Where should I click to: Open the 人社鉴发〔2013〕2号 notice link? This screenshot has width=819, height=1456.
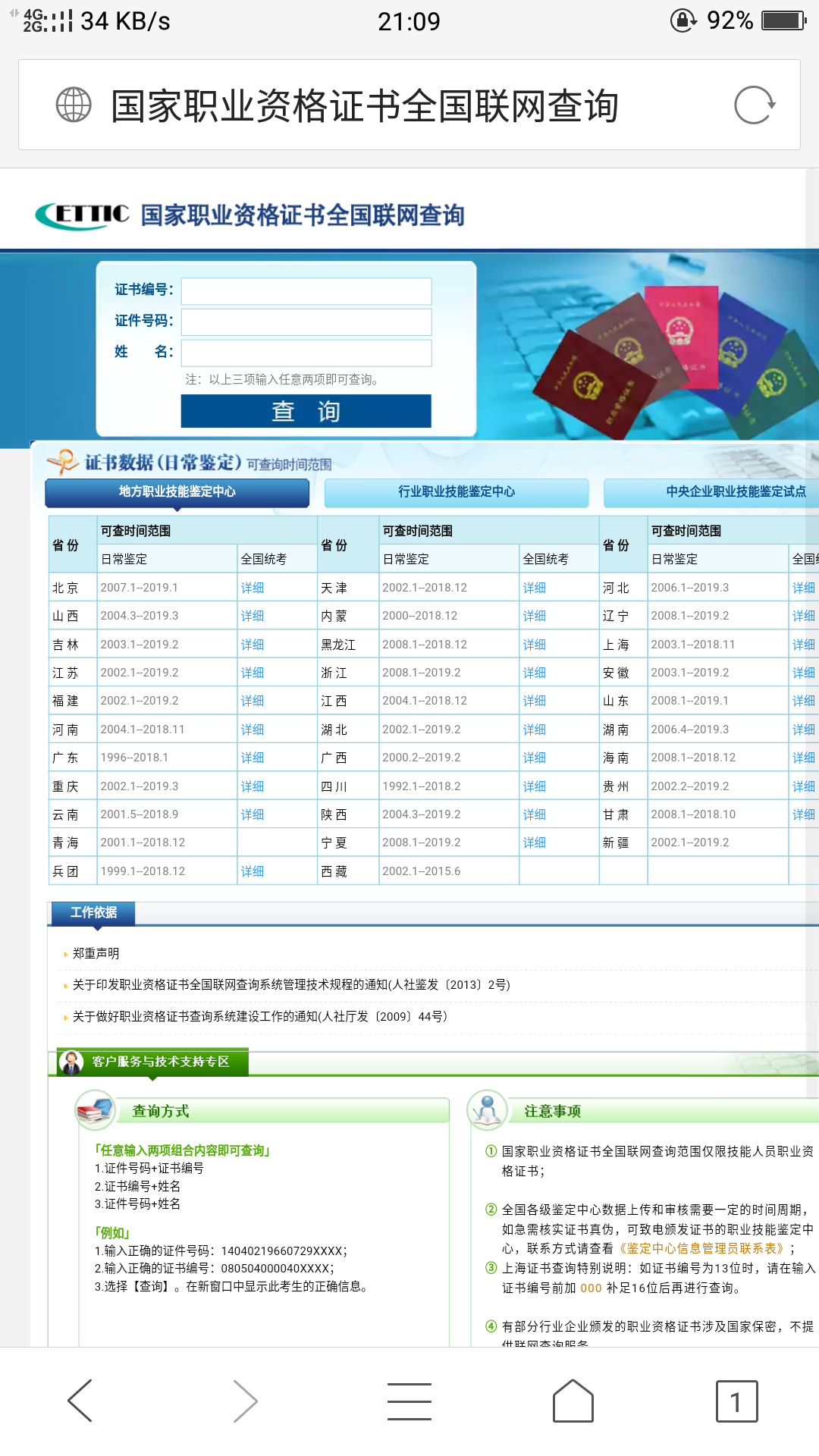pyautogui.click(x=291, y=984)
